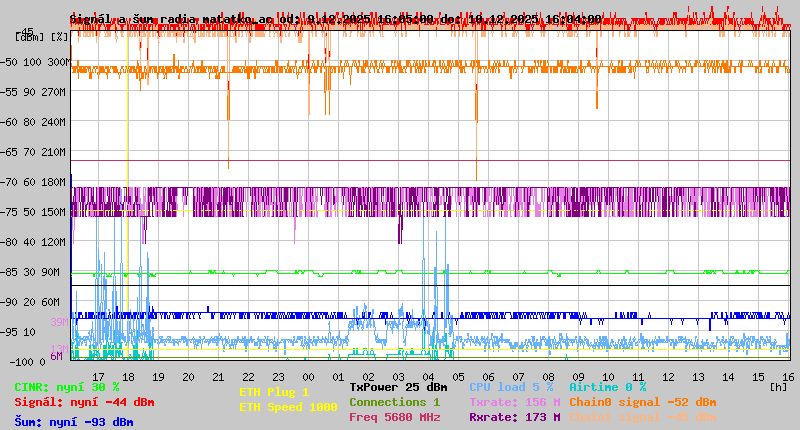Click hour label '06' on time axis
Screen dimensions: 800x430
coord(488,377)
